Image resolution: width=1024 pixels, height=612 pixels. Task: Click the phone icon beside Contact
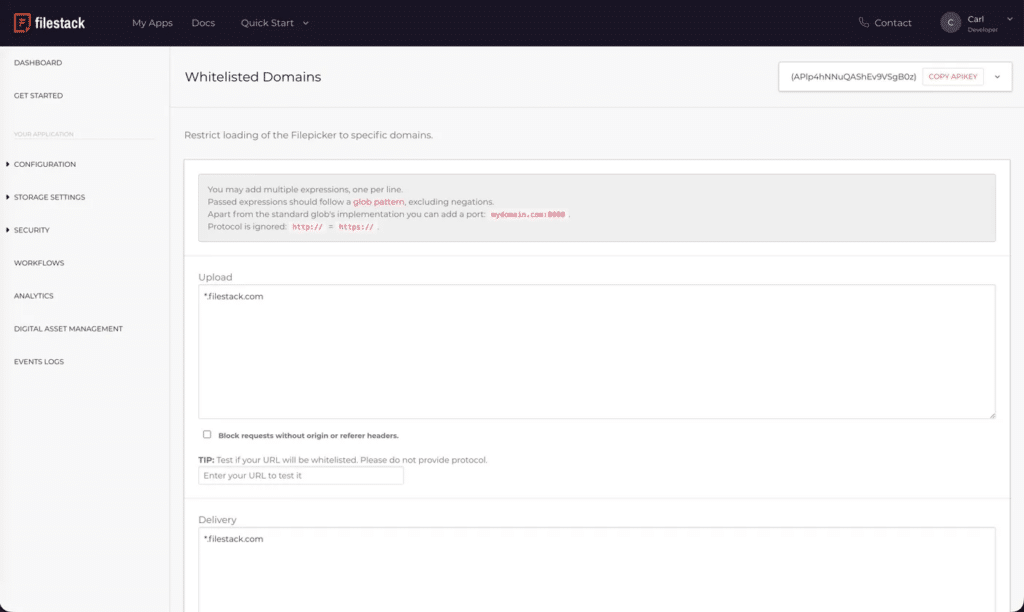coord(863,23)
